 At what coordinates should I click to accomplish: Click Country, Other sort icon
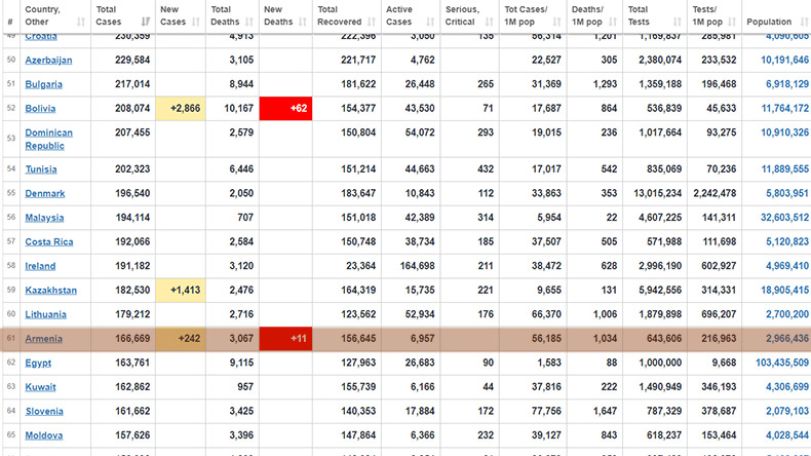click(81, 22)
